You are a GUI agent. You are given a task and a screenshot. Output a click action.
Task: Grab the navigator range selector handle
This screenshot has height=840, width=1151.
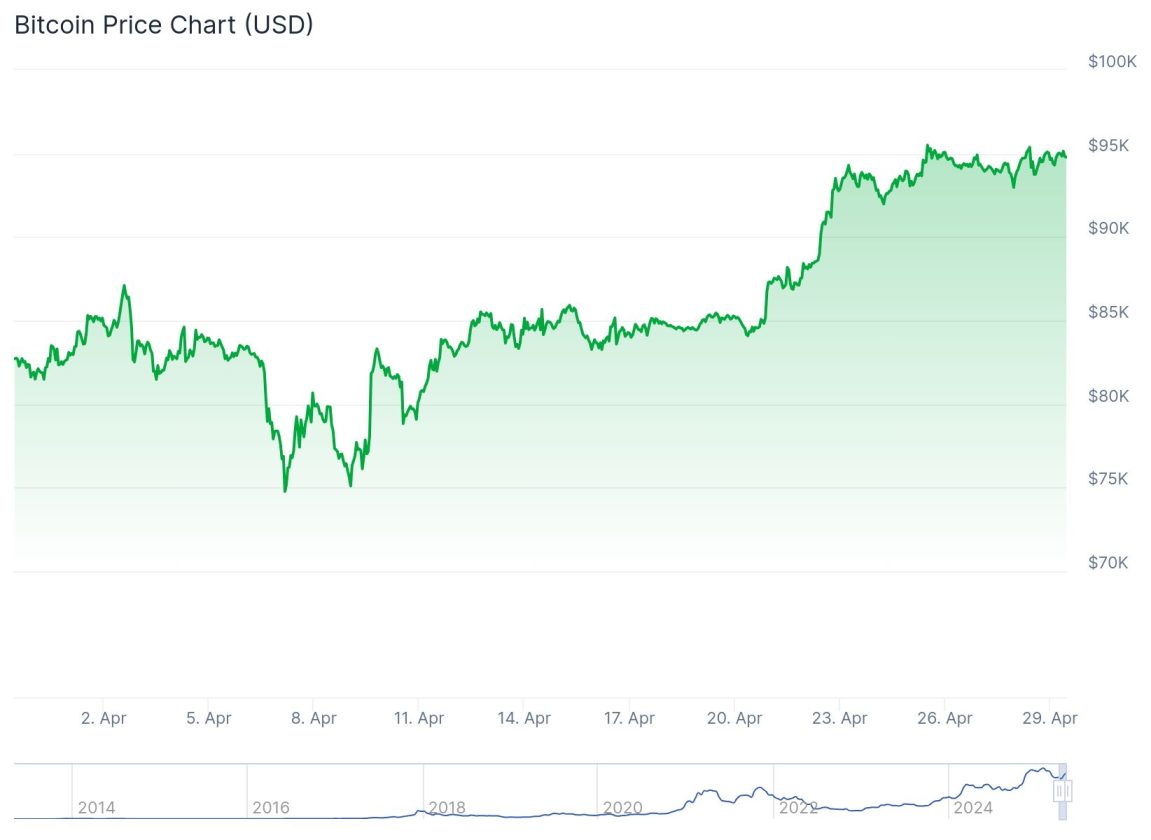(x=1062, y=791)
